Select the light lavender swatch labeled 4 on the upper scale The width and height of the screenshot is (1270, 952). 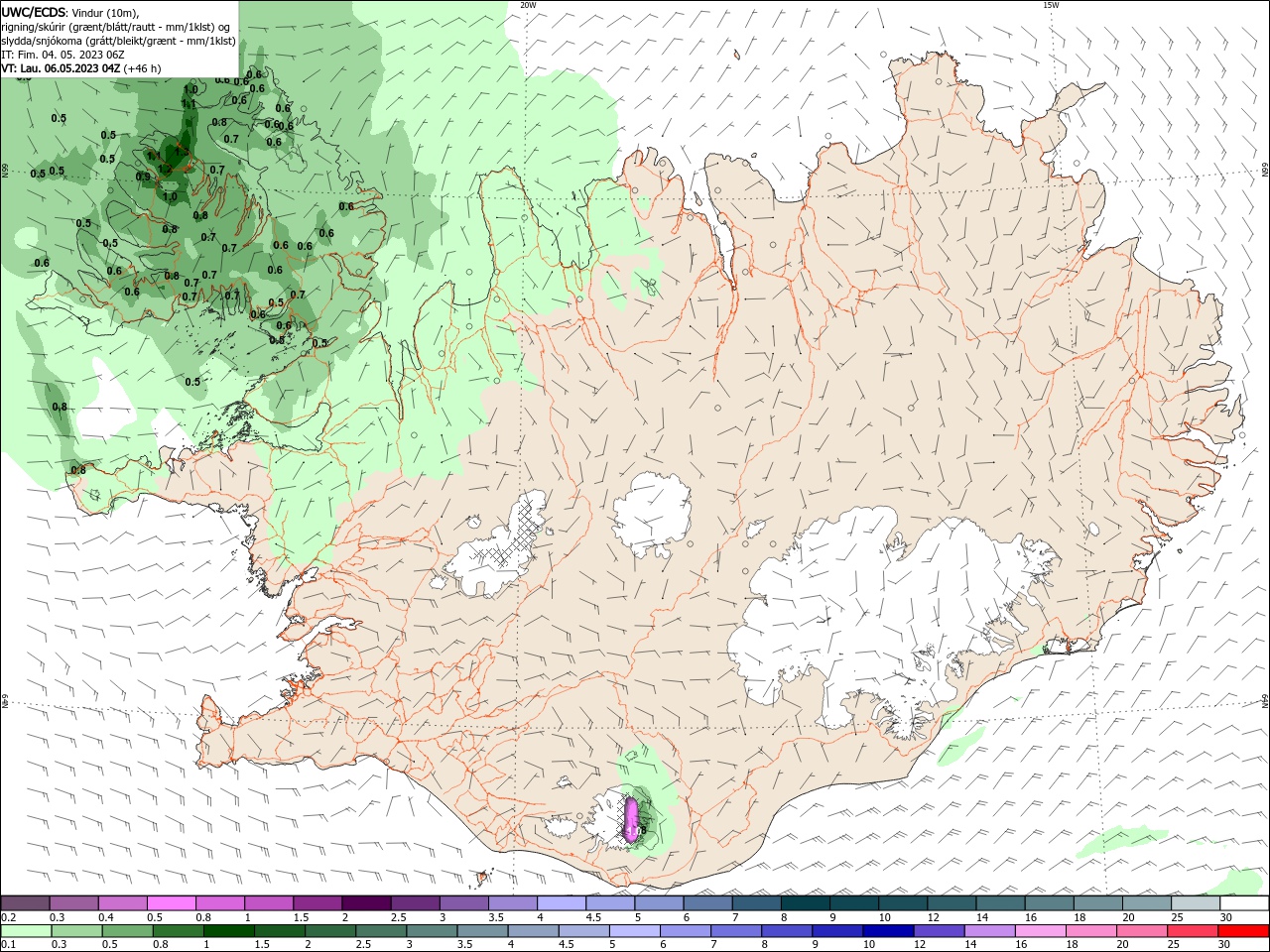click(562, 903)
